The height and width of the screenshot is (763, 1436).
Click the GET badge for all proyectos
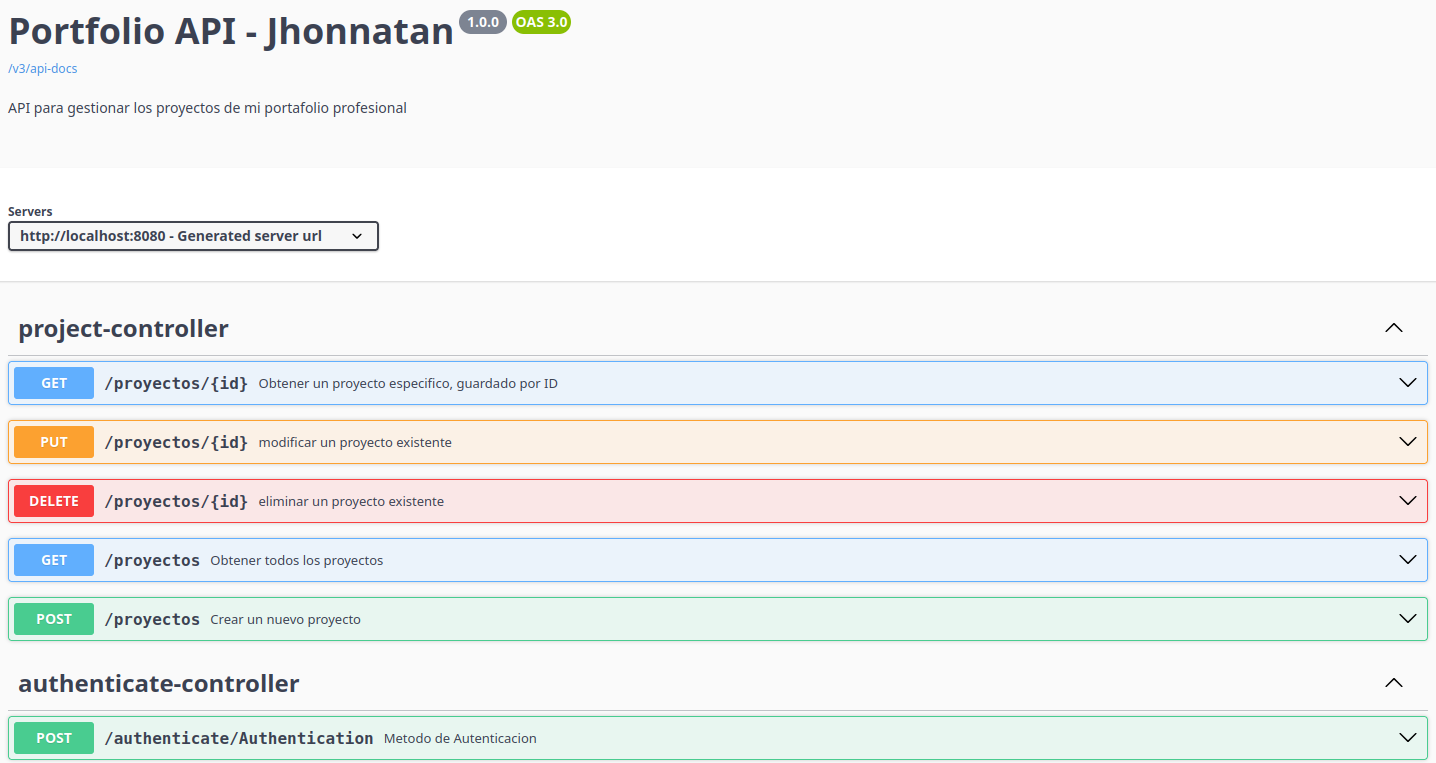[54, 560]
